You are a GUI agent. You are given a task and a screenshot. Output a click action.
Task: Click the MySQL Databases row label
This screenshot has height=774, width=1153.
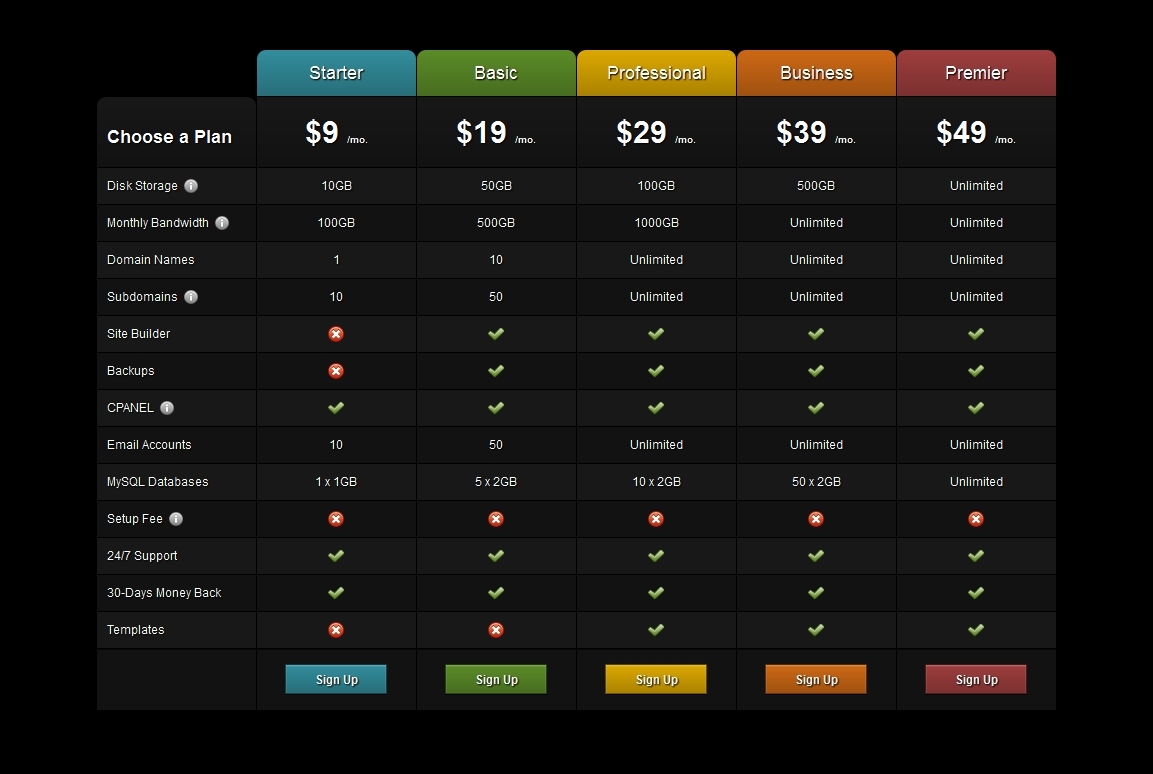click(x=157, y=481)
